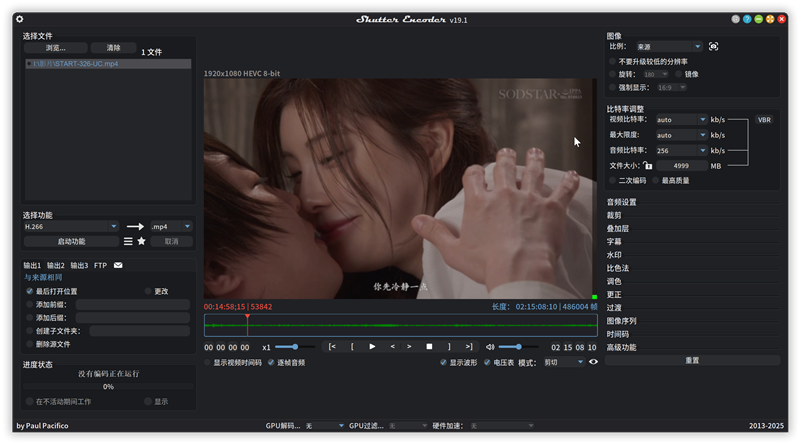Image resolution: width=800 pixels, height=444 pixels.
Task: Adjust the playback speed slider
Action: 295,347
